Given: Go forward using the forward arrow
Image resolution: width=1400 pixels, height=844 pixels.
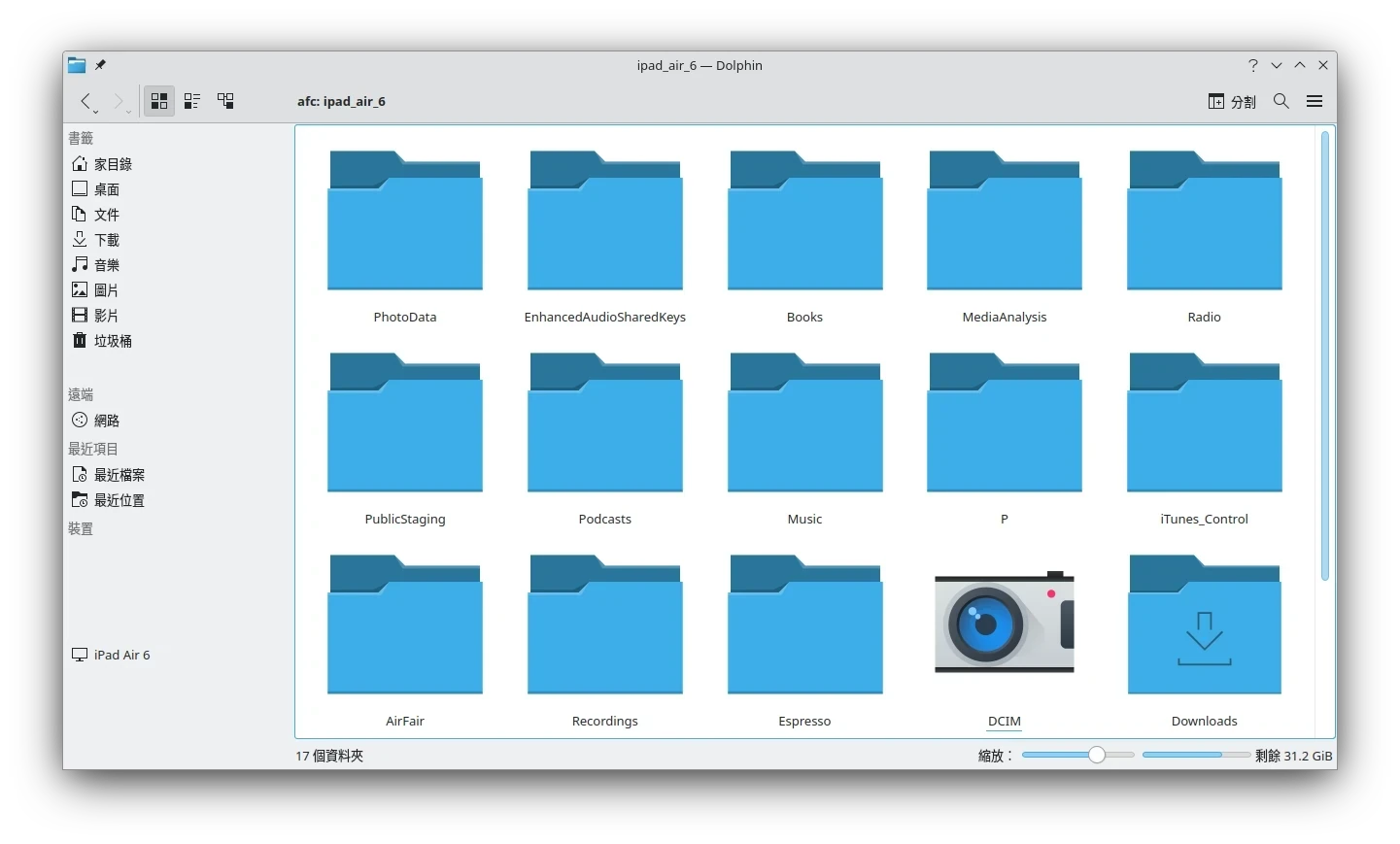Looking at the screenshot, I should coord(119,101).
